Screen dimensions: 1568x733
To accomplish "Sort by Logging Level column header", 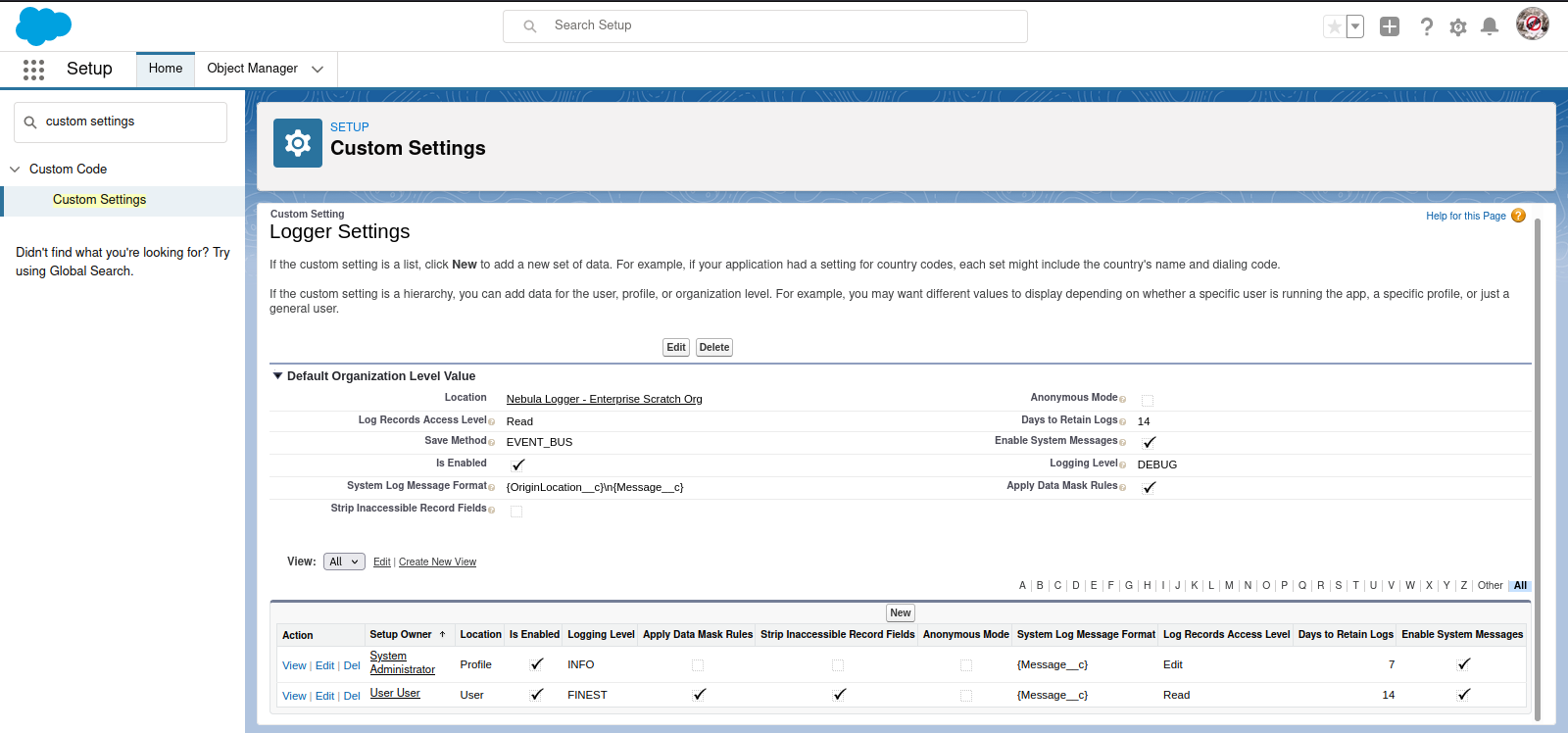I will click(601, 635).
